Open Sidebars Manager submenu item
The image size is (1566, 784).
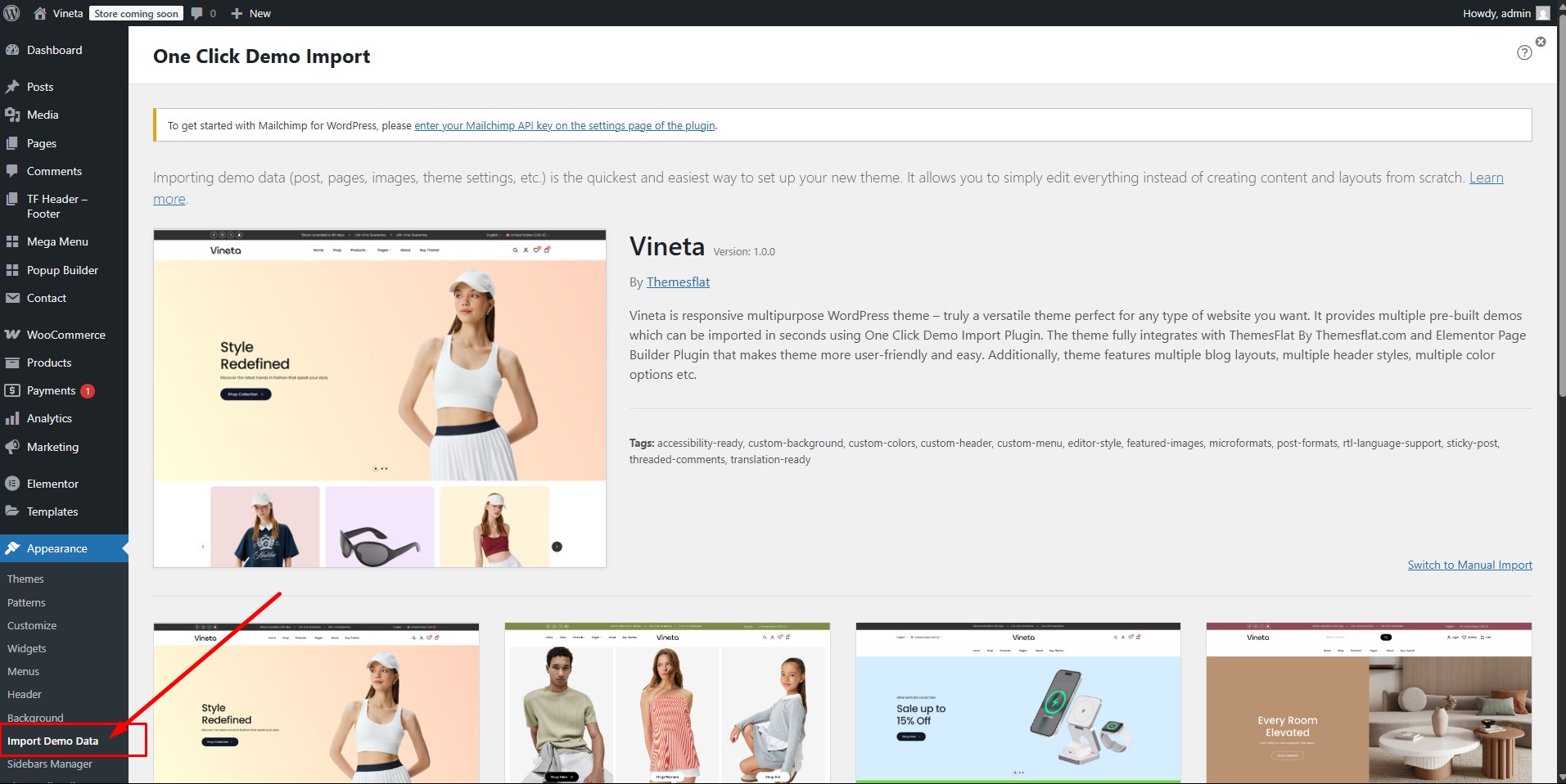[x=50, y=764]
